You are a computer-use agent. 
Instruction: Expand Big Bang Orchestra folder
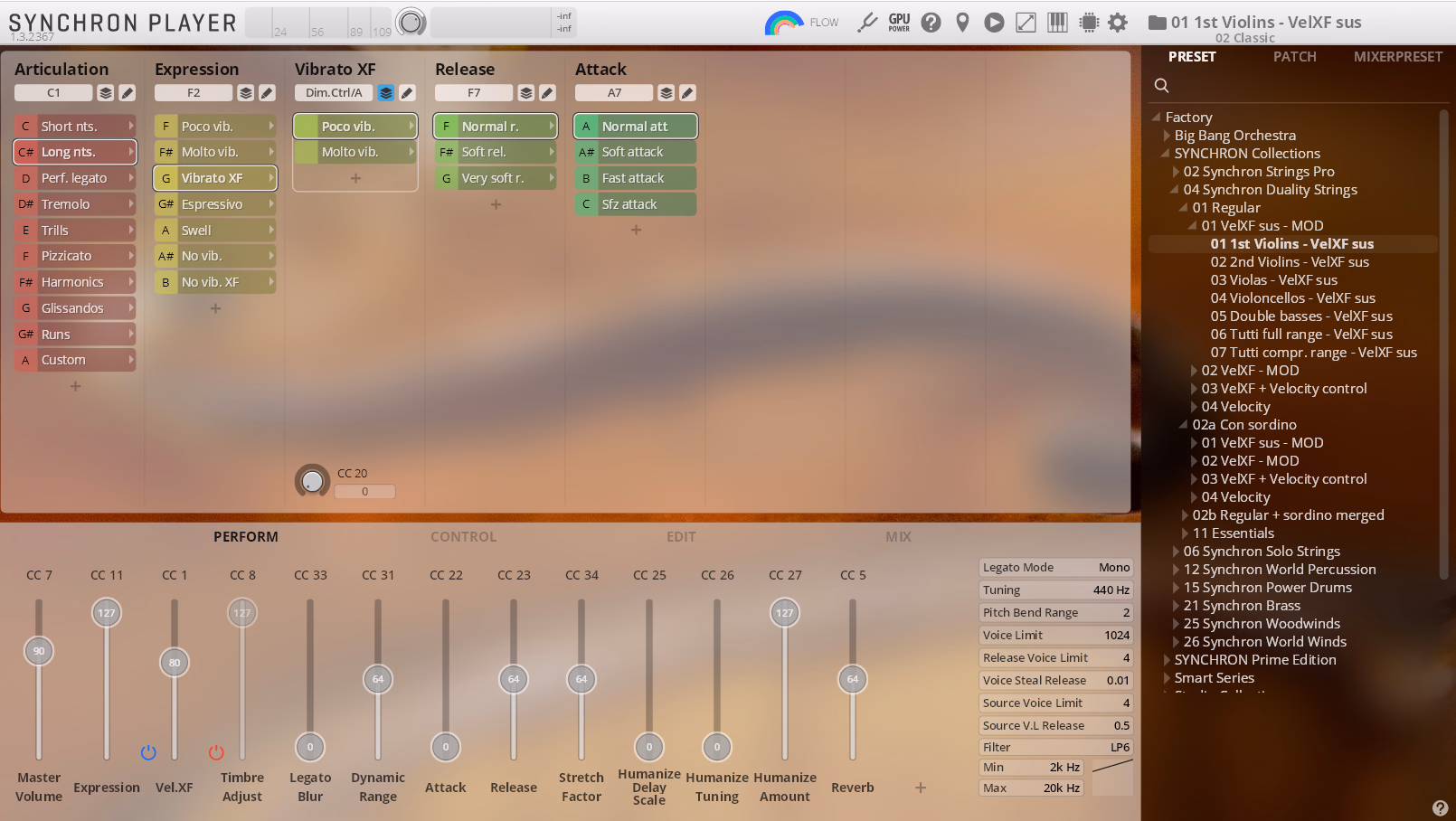pyautogui.click(x=1167, y=136)
